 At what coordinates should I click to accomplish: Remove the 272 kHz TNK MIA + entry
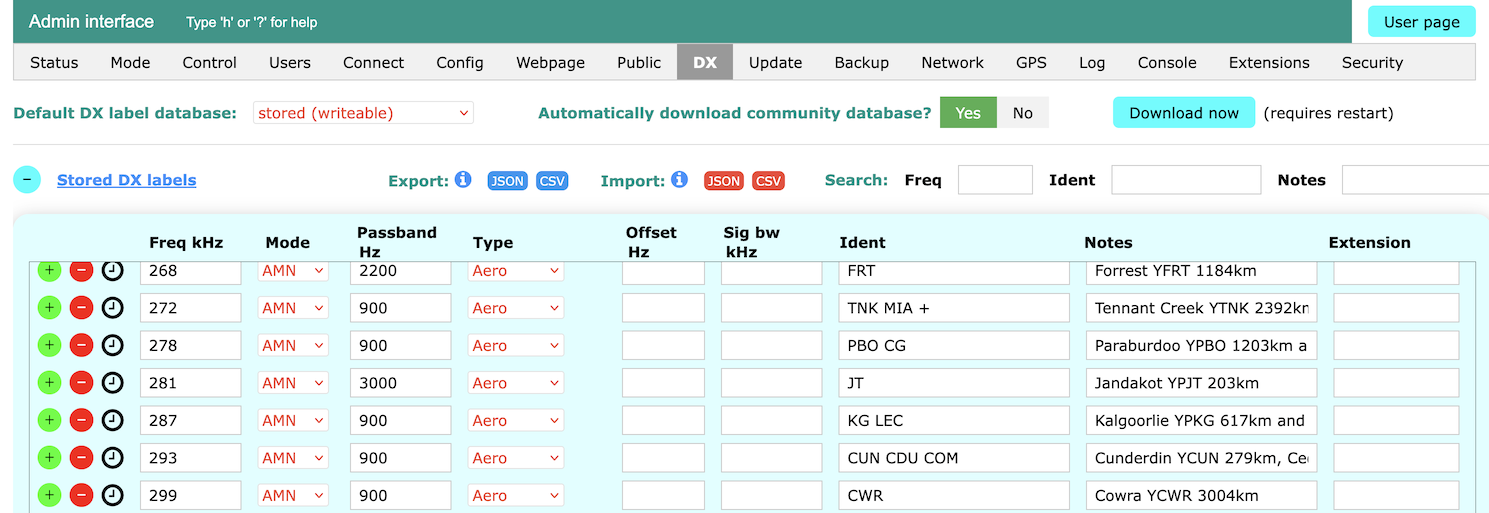pyautogui.click(x=81, y=308)
